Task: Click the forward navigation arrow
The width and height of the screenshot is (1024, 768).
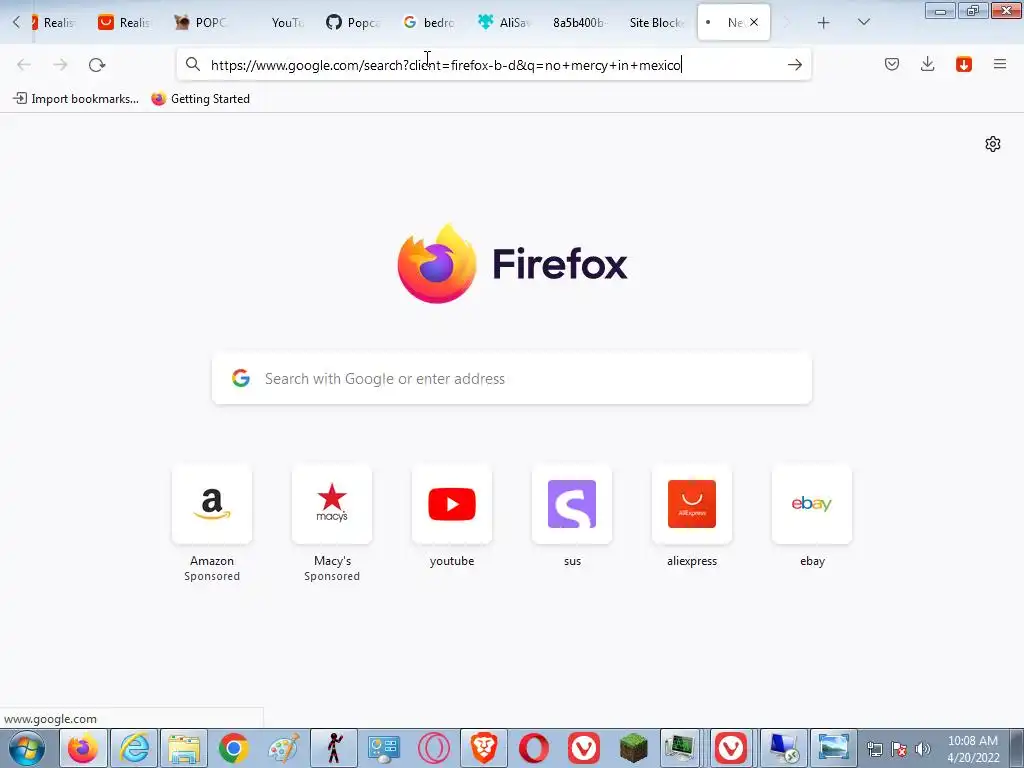Action: (x=60, y=64)
